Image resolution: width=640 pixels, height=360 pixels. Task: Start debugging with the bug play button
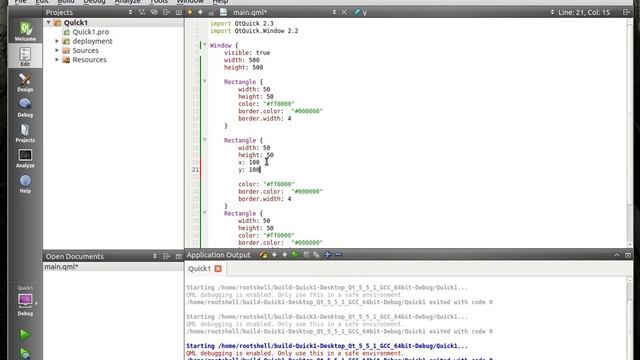point(25,353)
